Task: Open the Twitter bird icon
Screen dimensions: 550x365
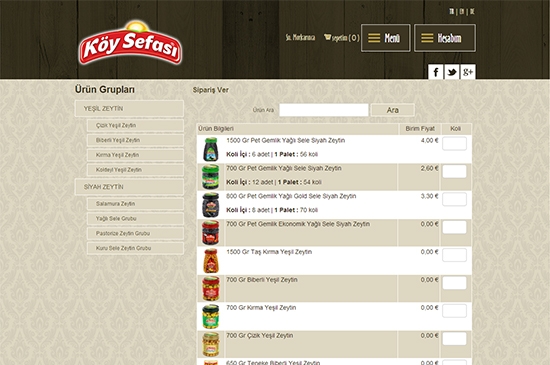Action: pos(452,72)
